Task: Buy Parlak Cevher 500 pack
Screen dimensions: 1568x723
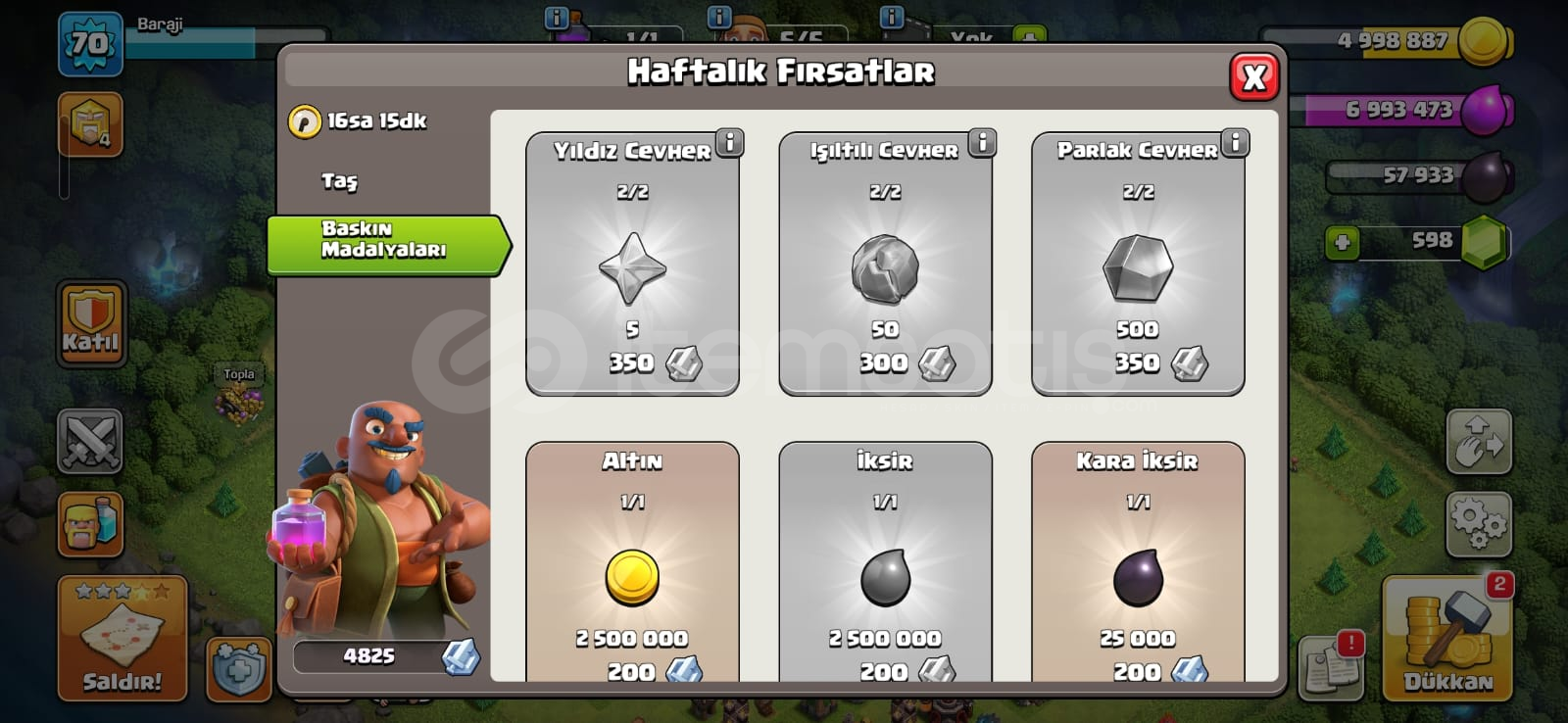Action: click(1138, 264)
